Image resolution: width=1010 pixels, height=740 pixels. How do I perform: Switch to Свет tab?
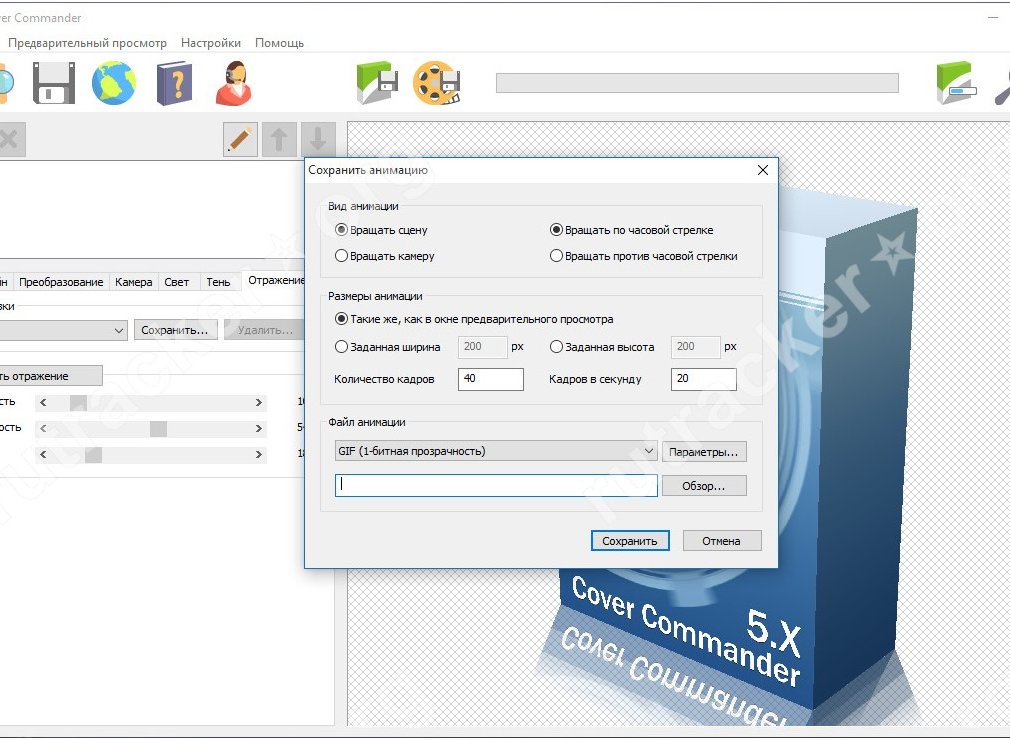[x=176, y=282]
